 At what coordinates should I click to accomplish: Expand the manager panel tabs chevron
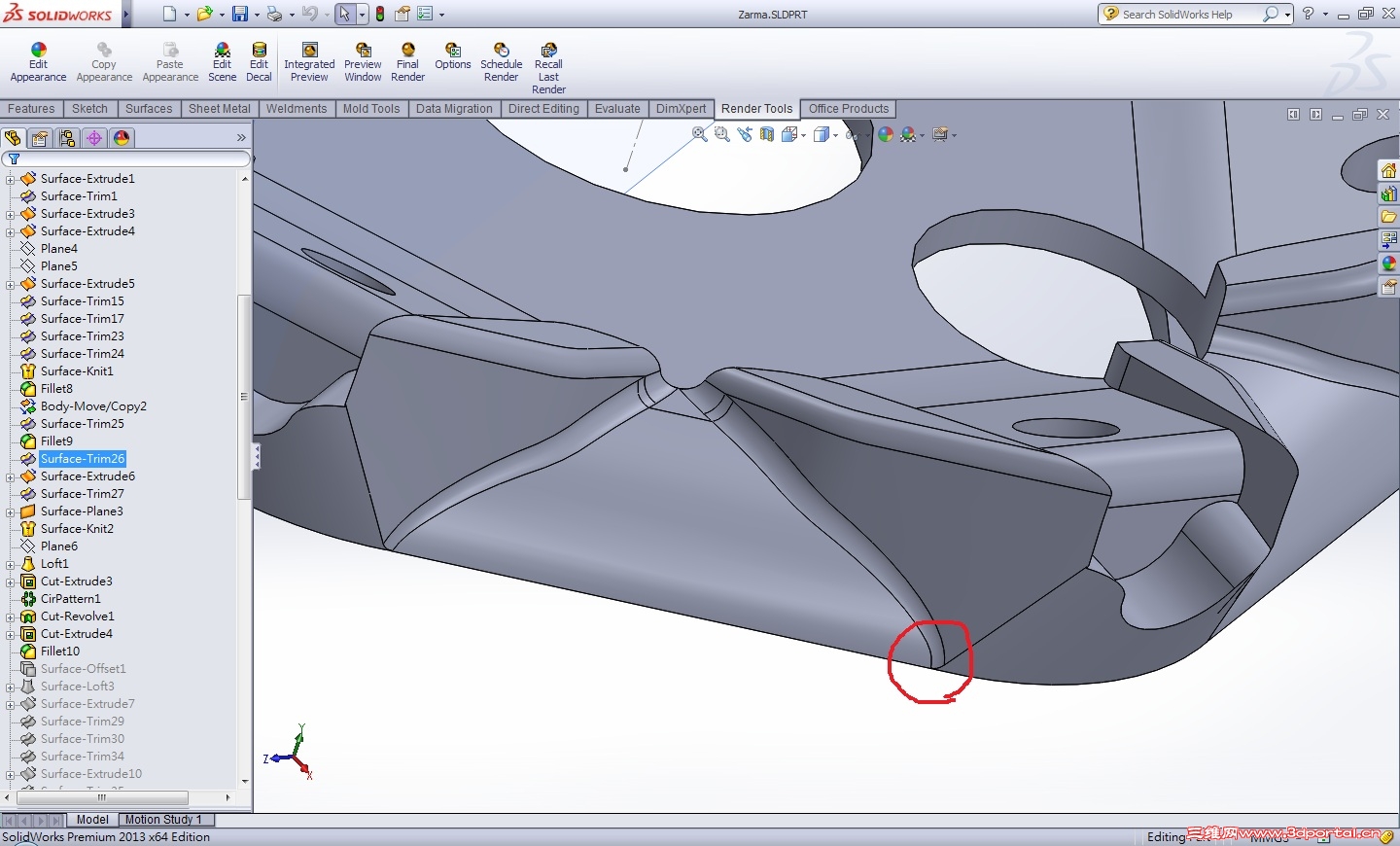241,138
